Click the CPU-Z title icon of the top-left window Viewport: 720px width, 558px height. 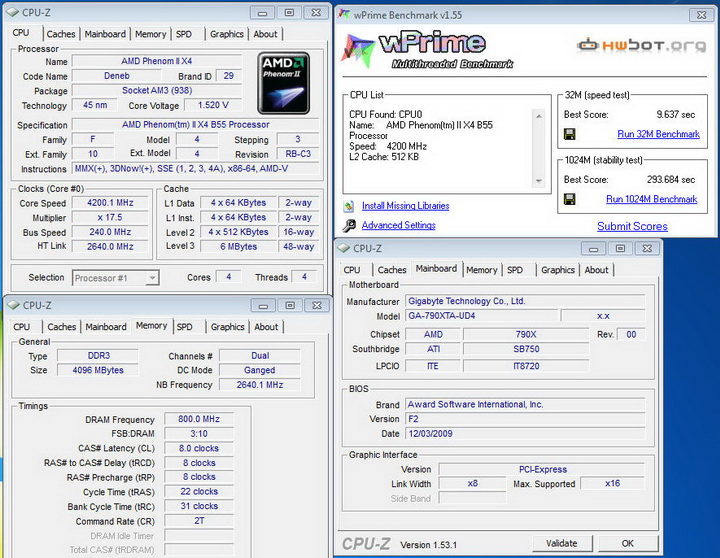[x=13, y=12]
